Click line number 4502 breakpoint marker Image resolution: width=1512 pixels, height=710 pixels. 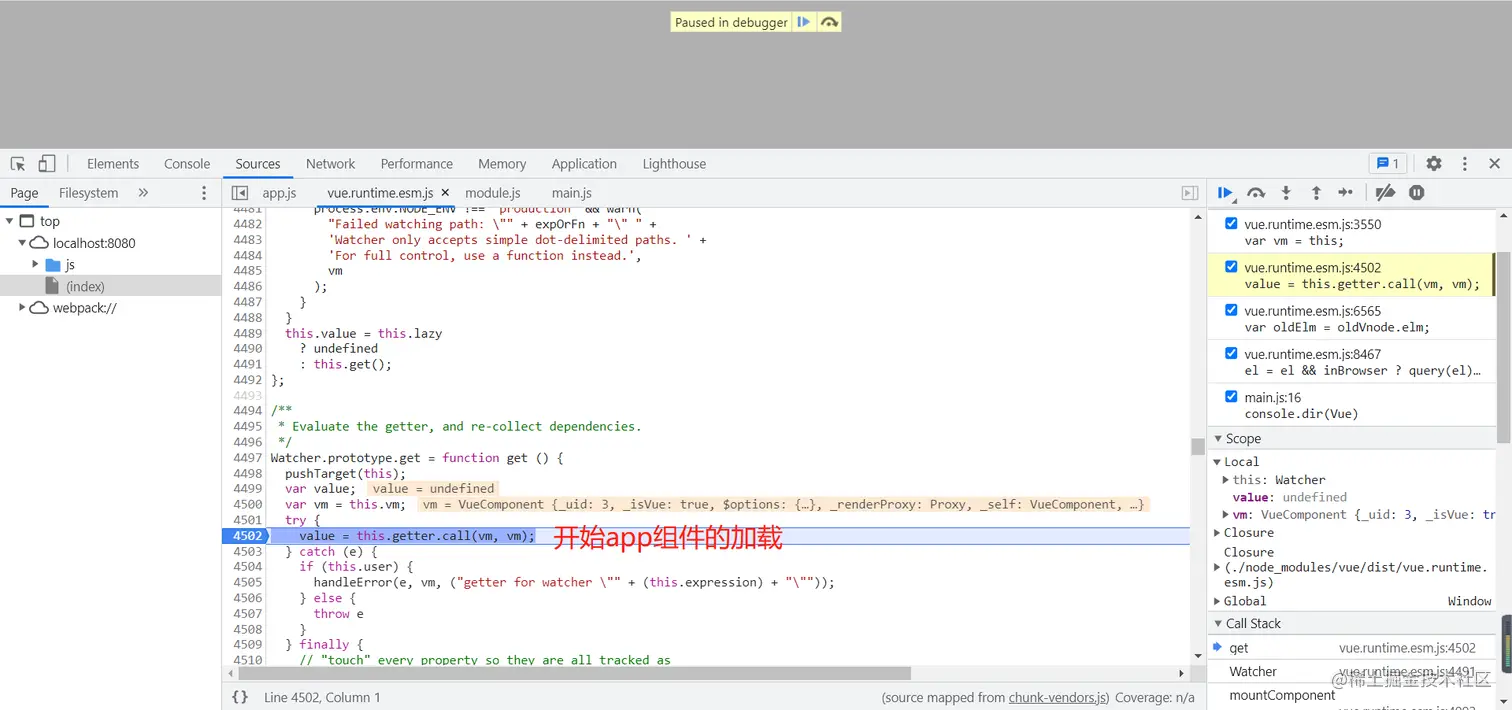[246, 536]
